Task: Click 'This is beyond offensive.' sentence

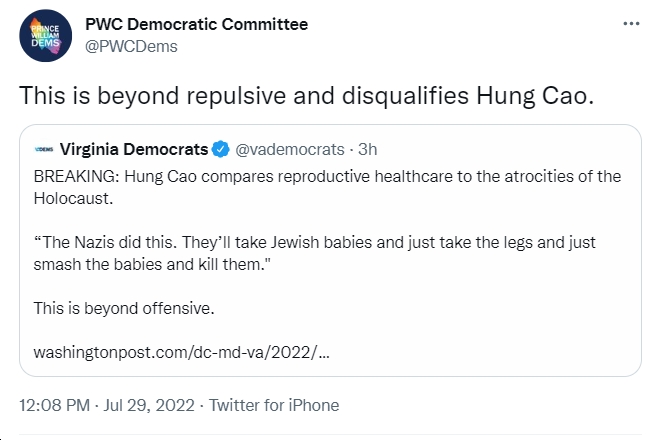Action: coord(124,308)
